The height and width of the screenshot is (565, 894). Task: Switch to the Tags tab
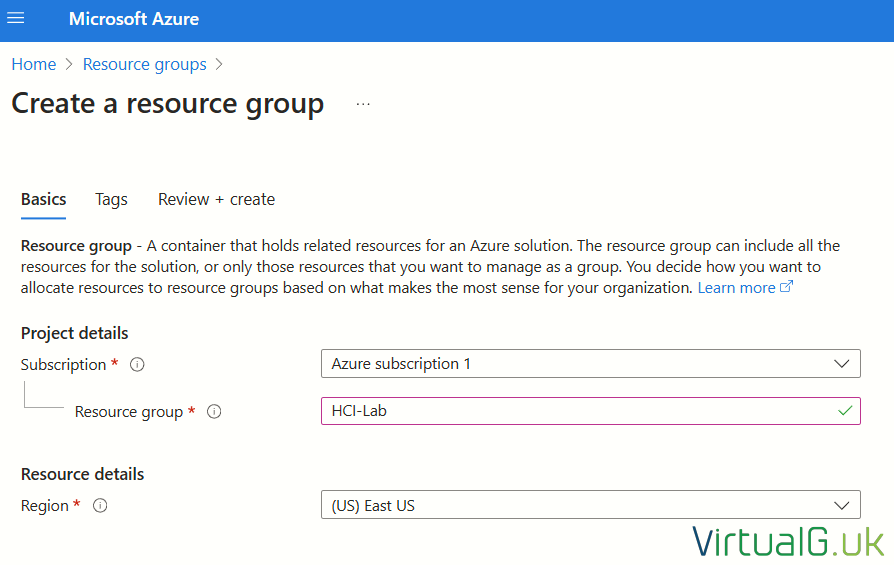click(x=111, y=200)
